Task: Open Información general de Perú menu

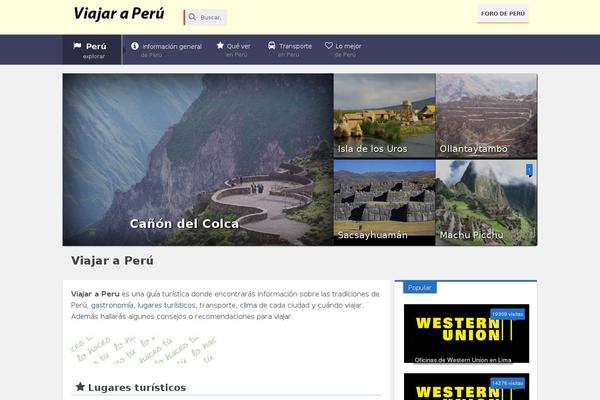Action: click(166, 50)
